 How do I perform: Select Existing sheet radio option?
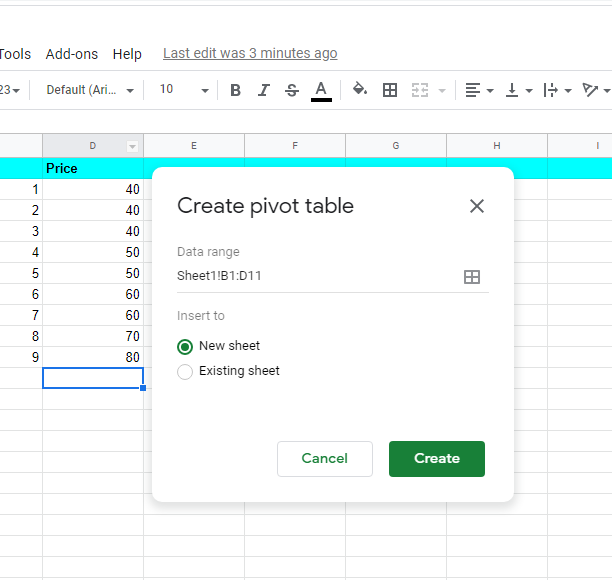click(x=185, y=372)
